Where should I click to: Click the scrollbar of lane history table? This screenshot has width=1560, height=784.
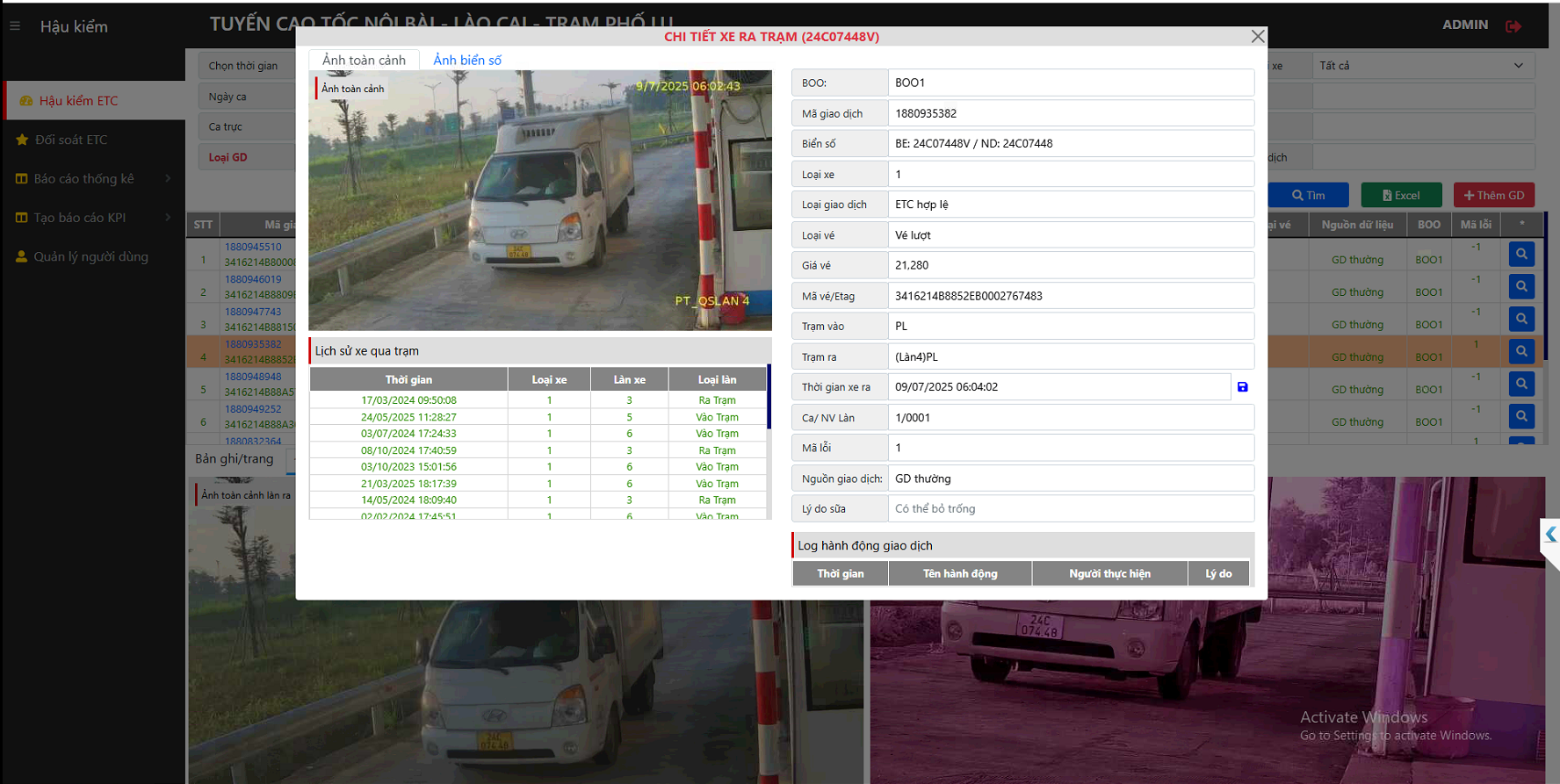coord(769,397)
